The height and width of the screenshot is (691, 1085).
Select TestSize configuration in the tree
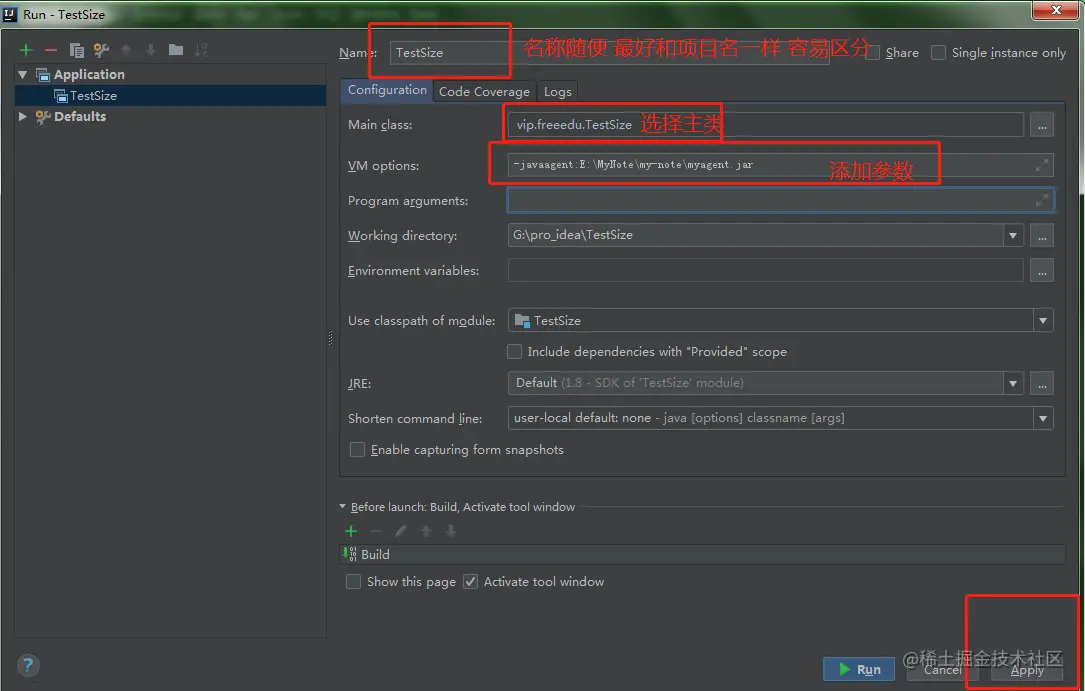pos(170,95)
